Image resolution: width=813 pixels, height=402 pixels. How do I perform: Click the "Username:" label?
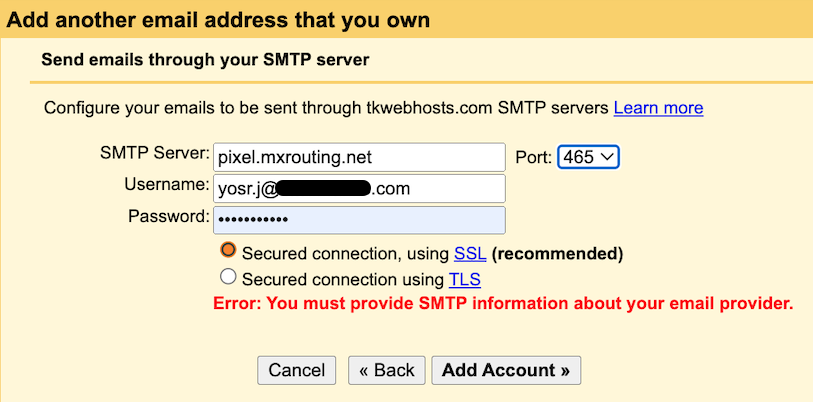[x=167, y=185]
